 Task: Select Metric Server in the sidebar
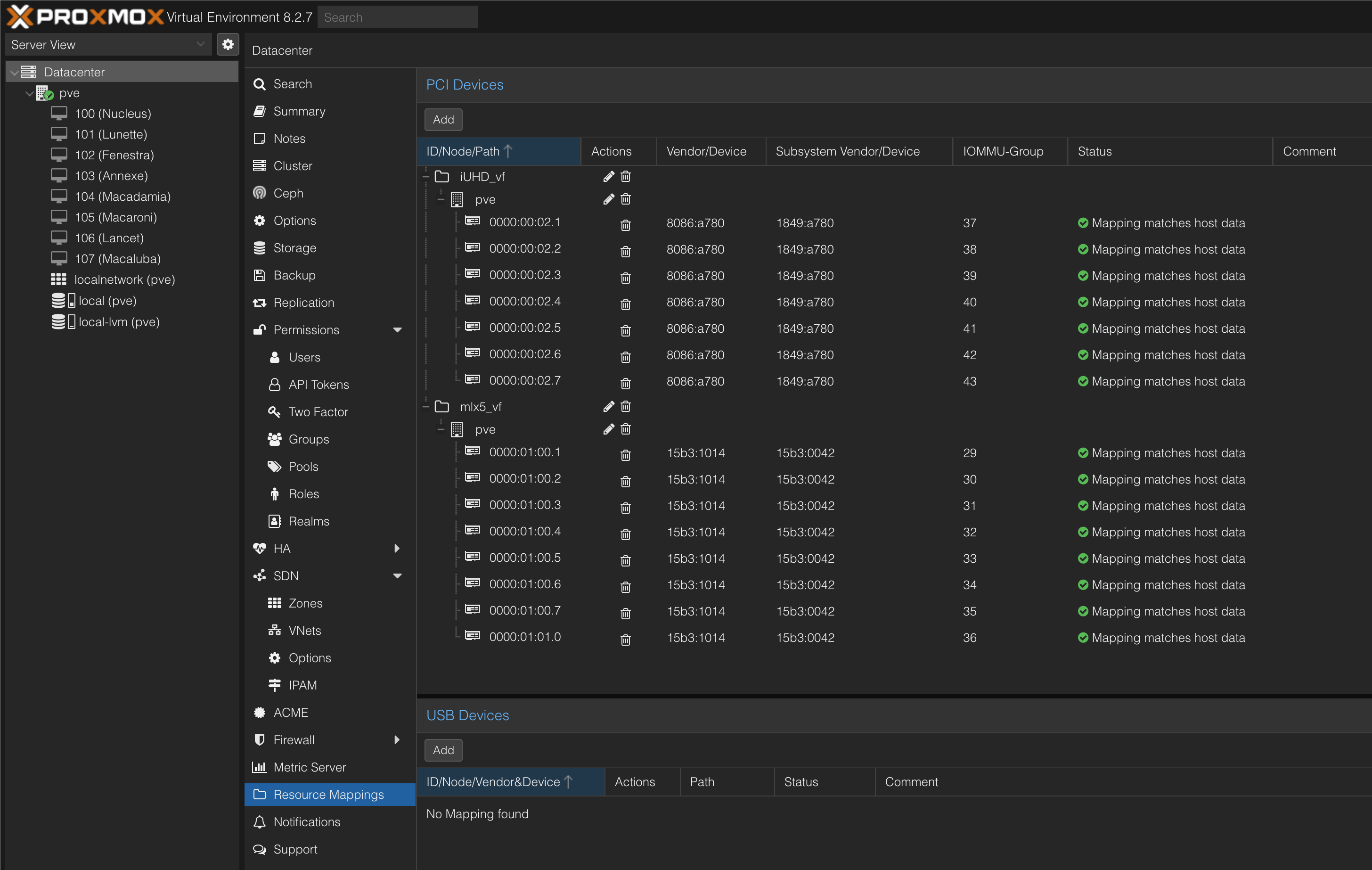(x=310, y=767)
